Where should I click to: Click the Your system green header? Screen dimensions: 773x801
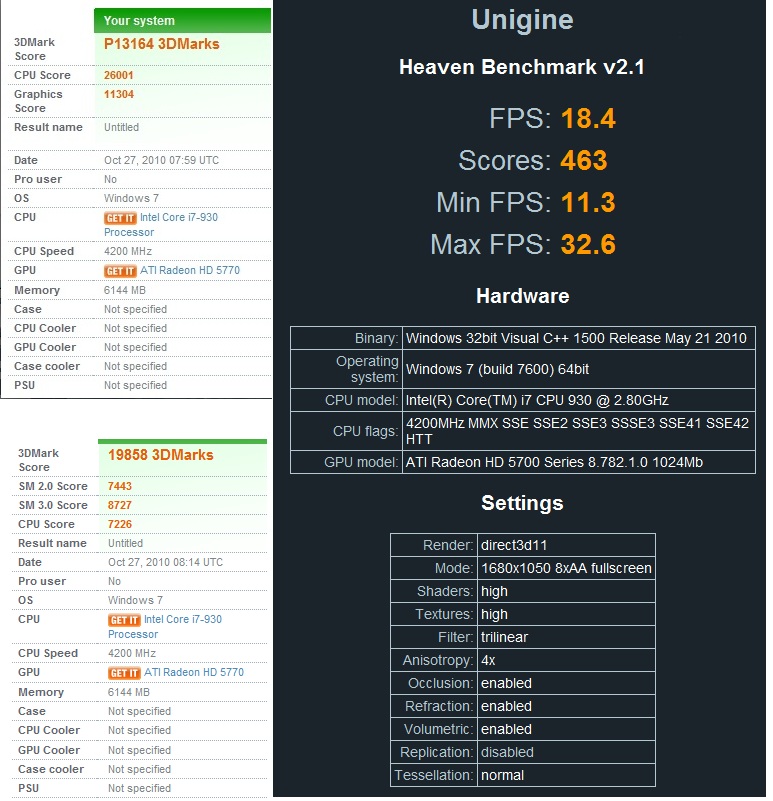(182, 20)
